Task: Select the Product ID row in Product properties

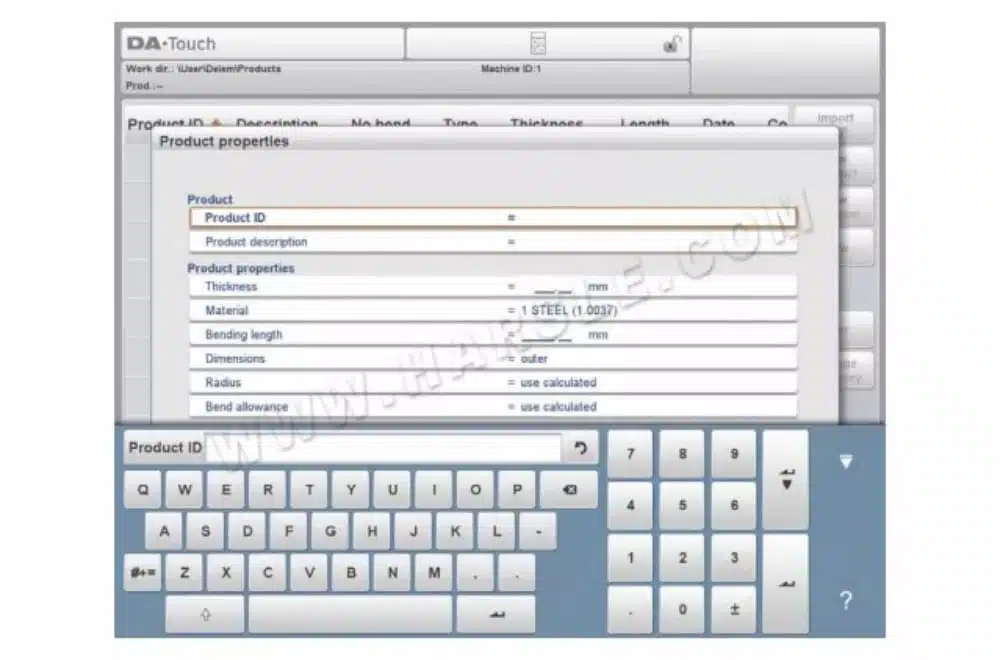Action: 493,218
